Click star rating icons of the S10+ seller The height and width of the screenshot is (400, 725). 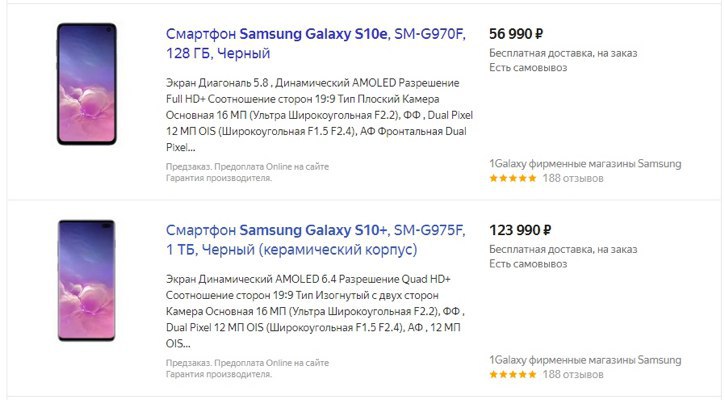(x=513, y=374)
